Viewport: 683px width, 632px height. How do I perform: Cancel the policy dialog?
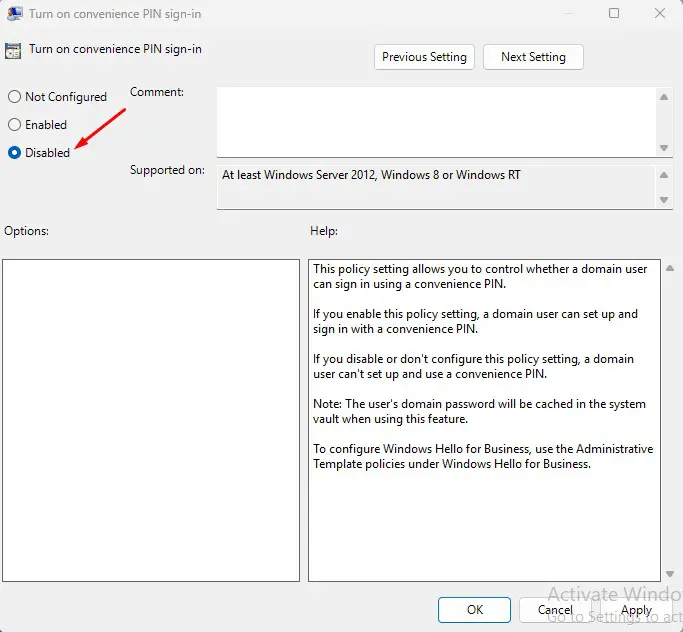(555, 609)
